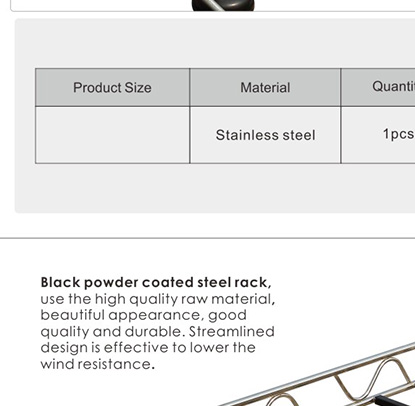Select the Material column header
The width and height of the screenshot is (415, 406).
pyautogui.click(x=265, y=87)
